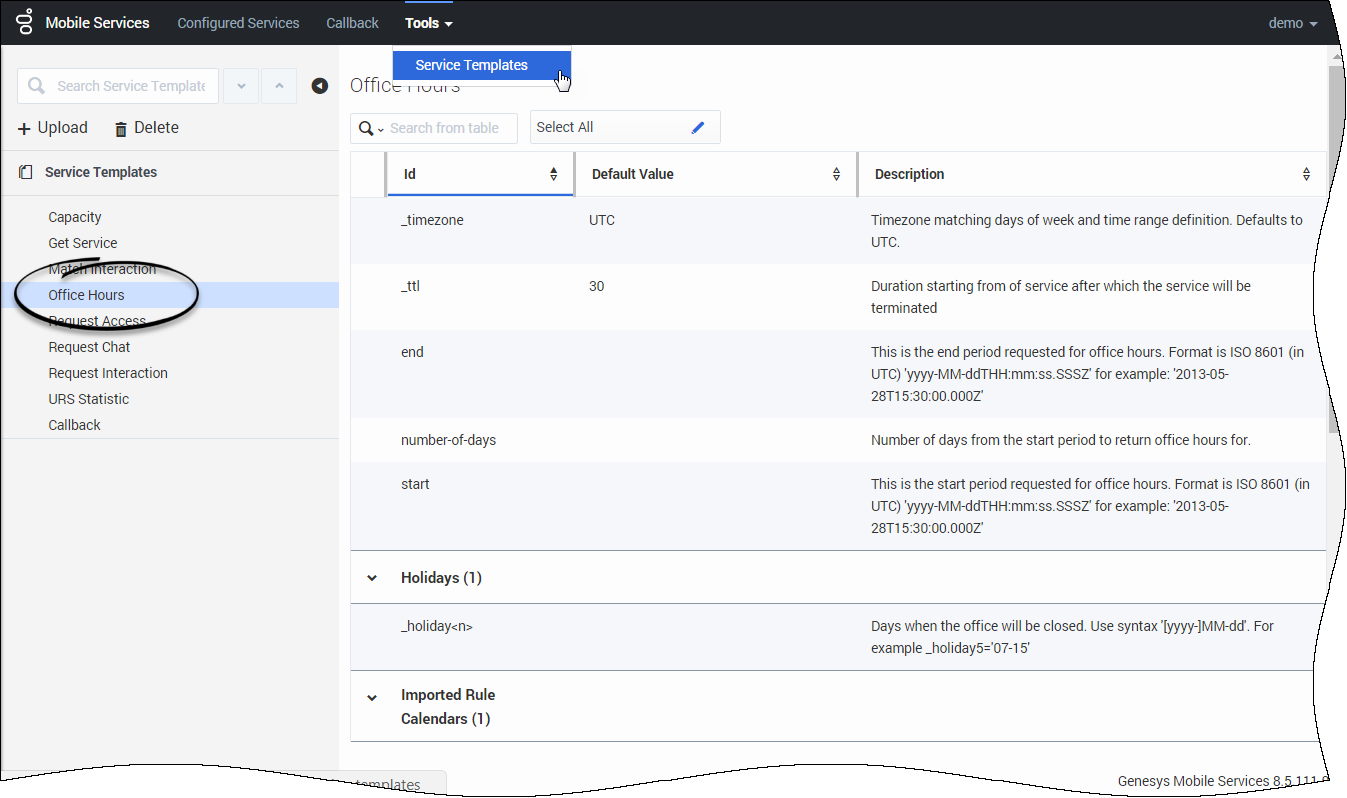The height and width of the screenshot is (798, 1347).
Task: Click the Delete button
Action: tap(146, 128)
